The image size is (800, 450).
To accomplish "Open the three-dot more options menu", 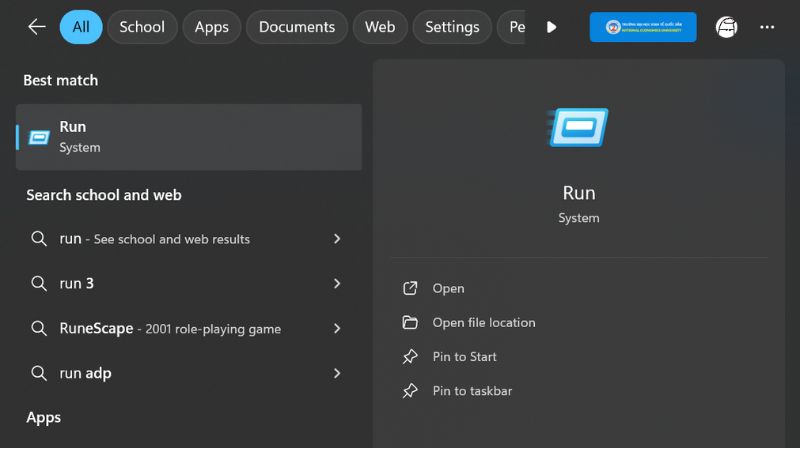I will point(767,27).
